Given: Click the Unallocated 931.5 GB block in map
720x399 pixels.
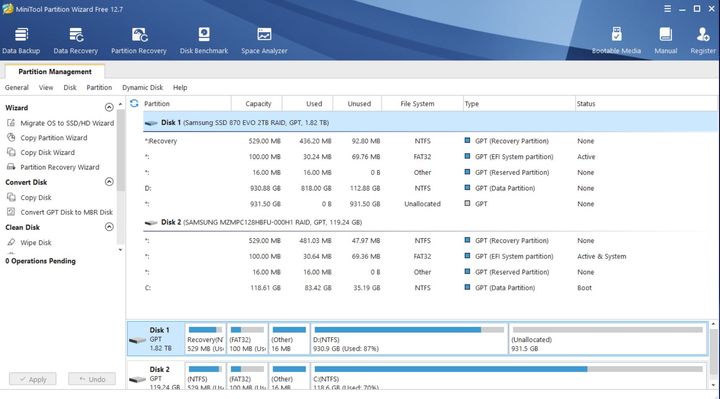Looking at the screenshot, I should coord(608,339).
